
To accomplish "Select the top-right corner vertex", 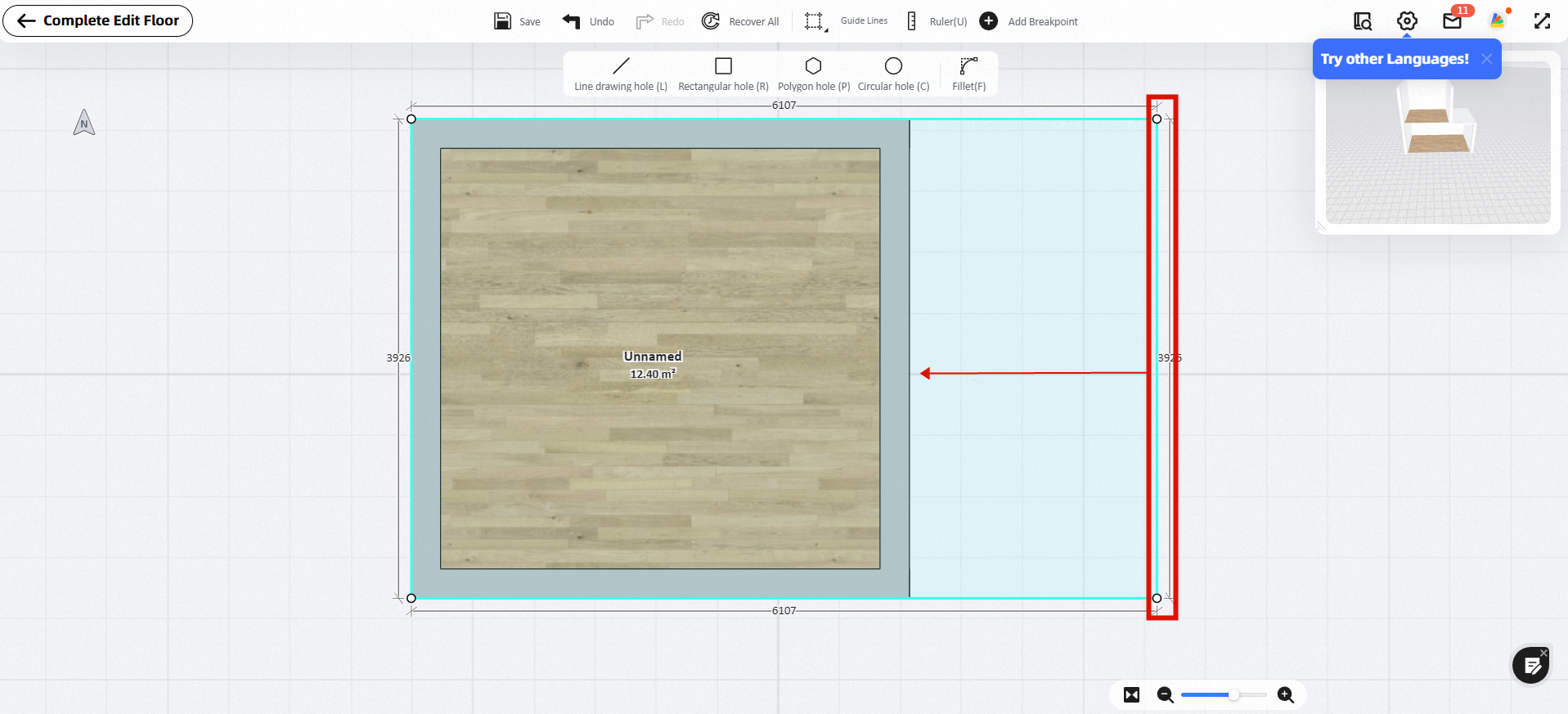I will (x=1157, y=119).
